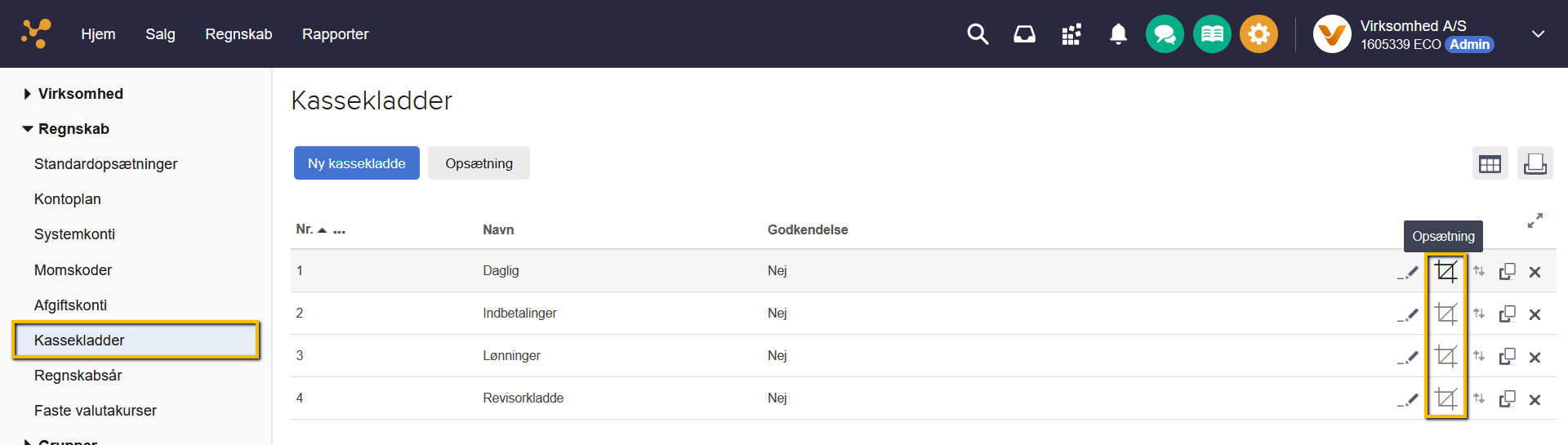Click the Opsætning button beside Ny kassekladde

click(479, 163)
